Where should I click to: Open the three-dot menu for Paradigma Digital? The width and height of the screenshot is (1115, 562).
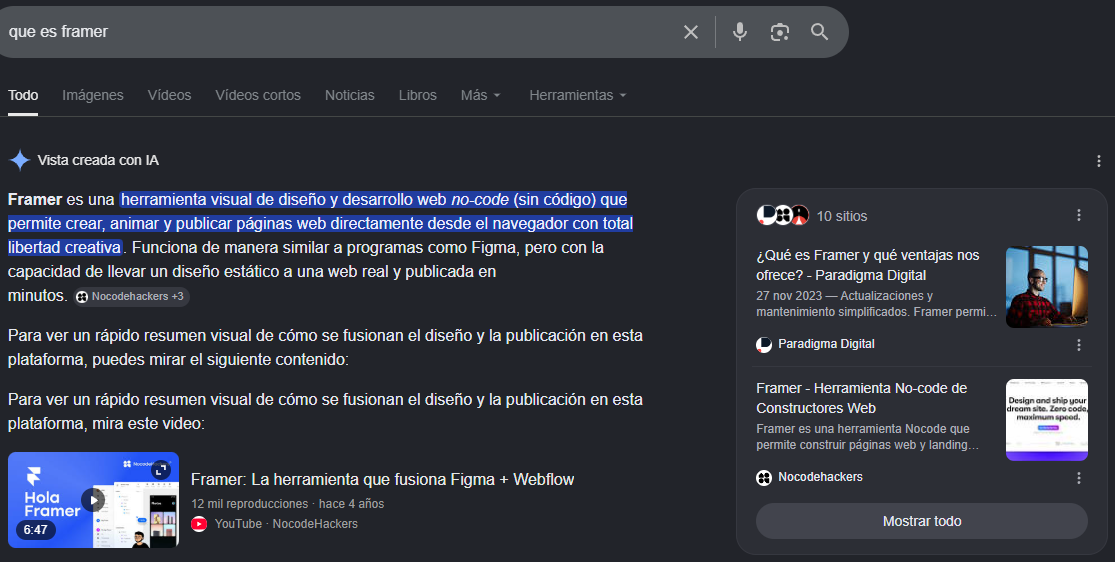coord(1079,345)
